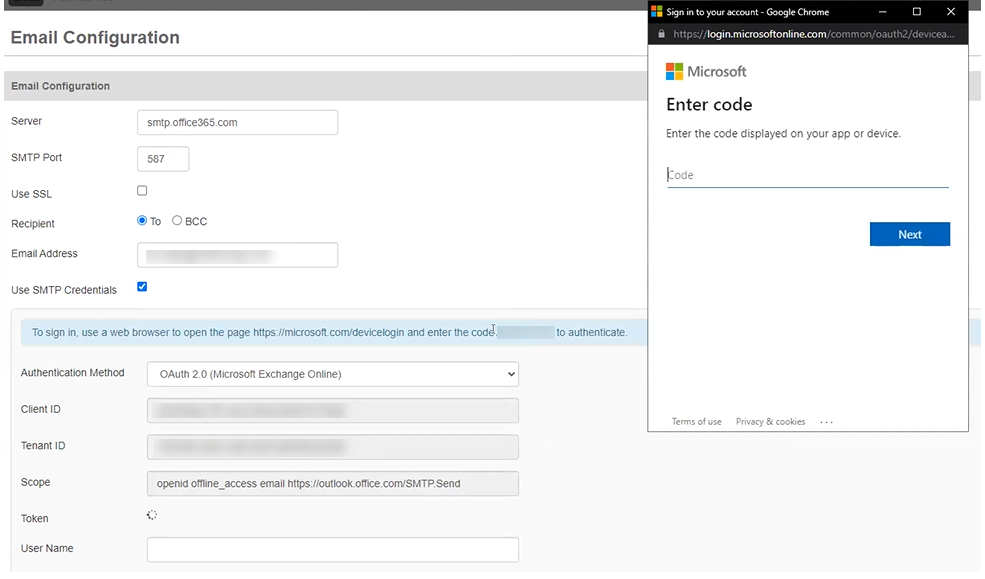985x579 pixels.
Task: Open the Terms of use link
Action: [696, 422]
